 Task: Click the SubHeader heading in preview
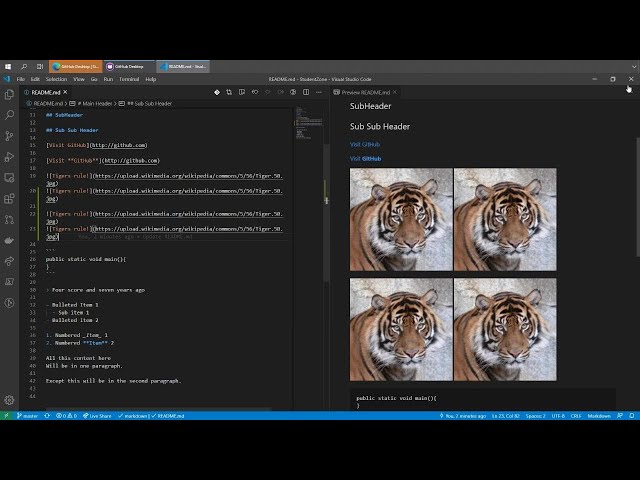[x=370, y=106]
